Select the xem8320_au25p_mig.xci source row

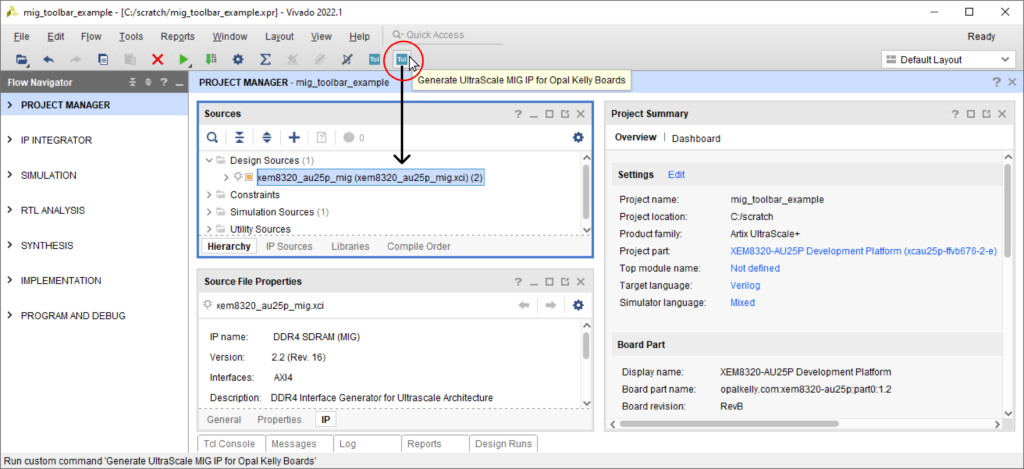pyautogui.click(x=370, y=177)
